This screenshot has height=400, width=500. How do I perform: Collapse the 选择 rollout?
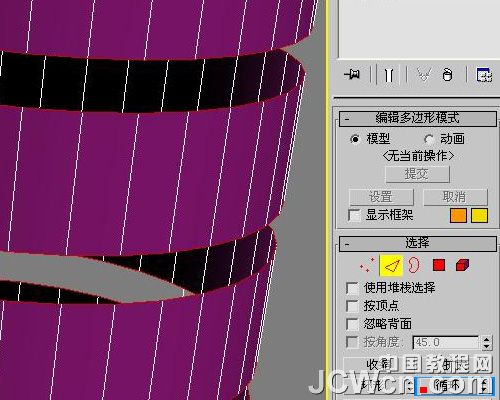point(418,243)
